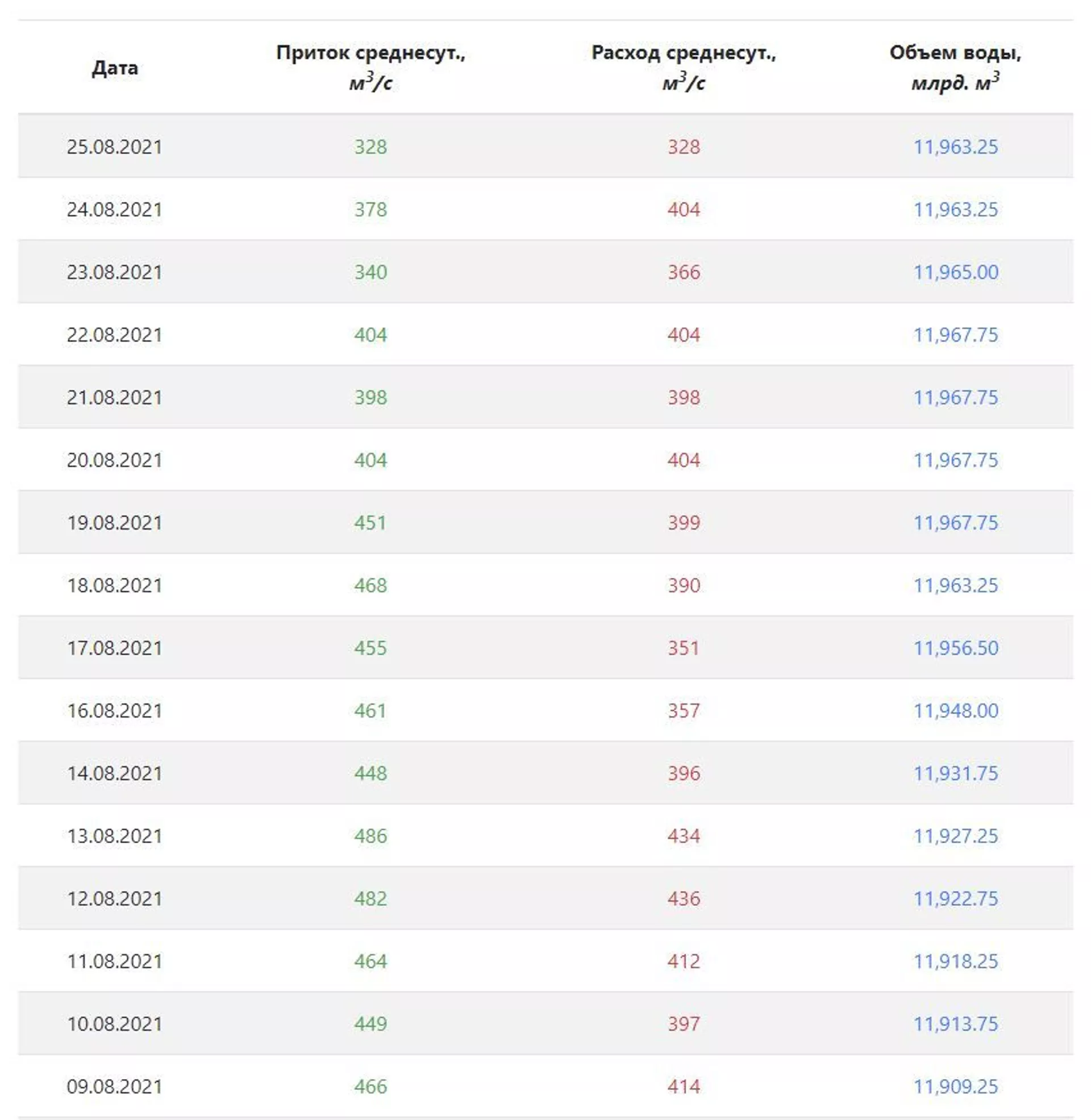Open the 11,948.00 water volume link
1091x1120 pixels.
point(955,711)
